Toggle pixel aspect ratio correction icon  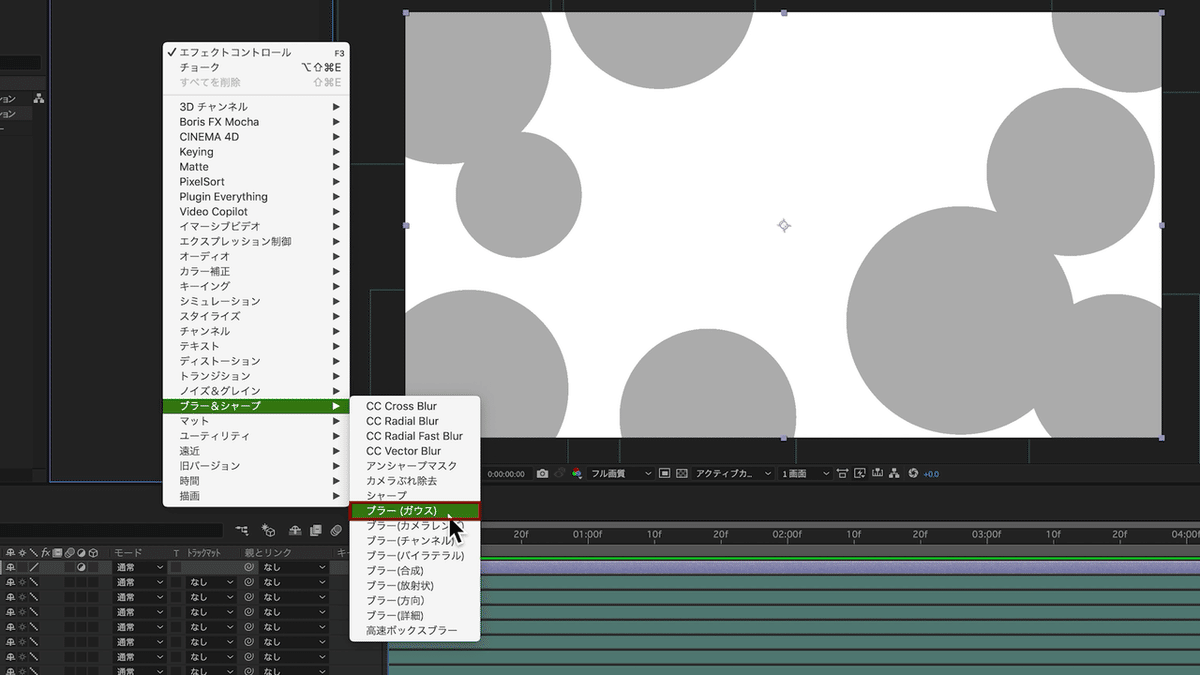(x=842, y=473)
